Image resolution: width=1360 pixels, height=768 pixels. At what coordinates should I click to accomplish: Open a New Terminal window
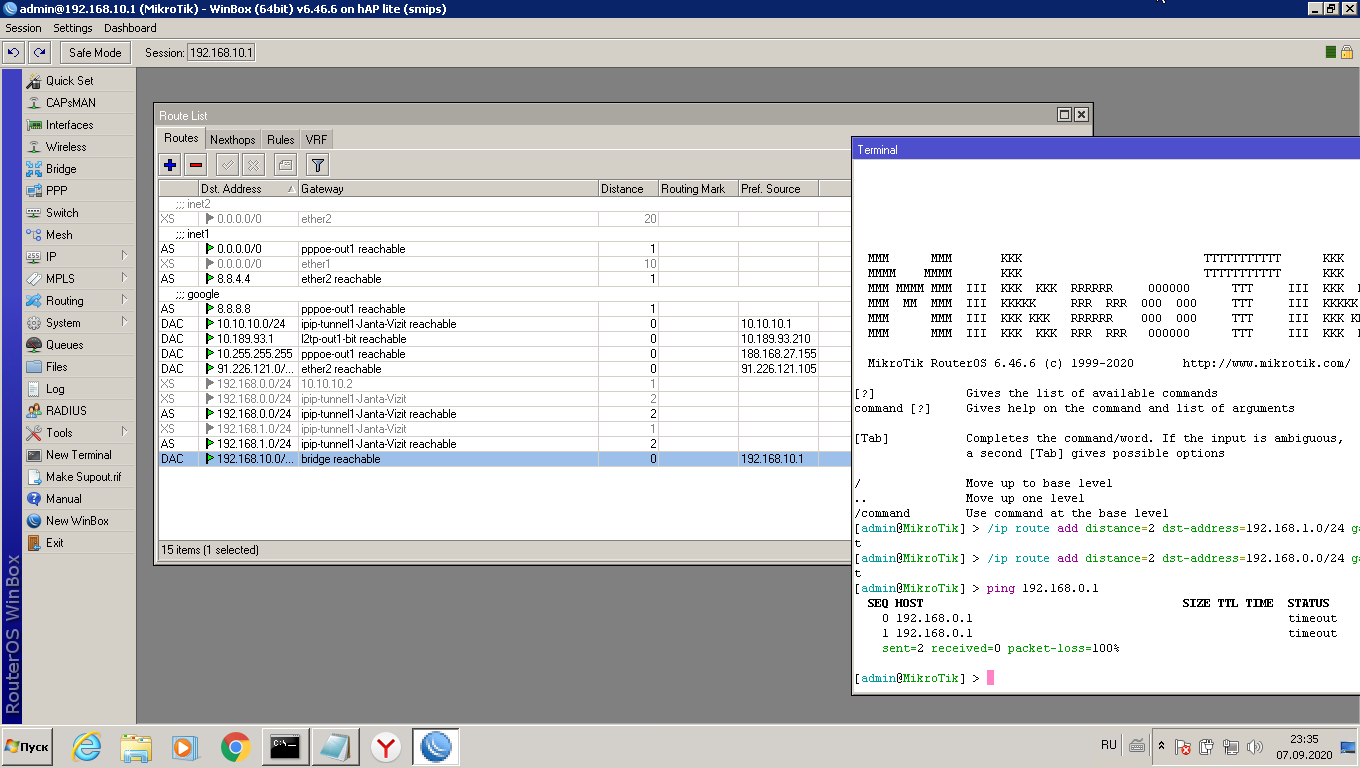pyautogui.click(x=79, y=455)
